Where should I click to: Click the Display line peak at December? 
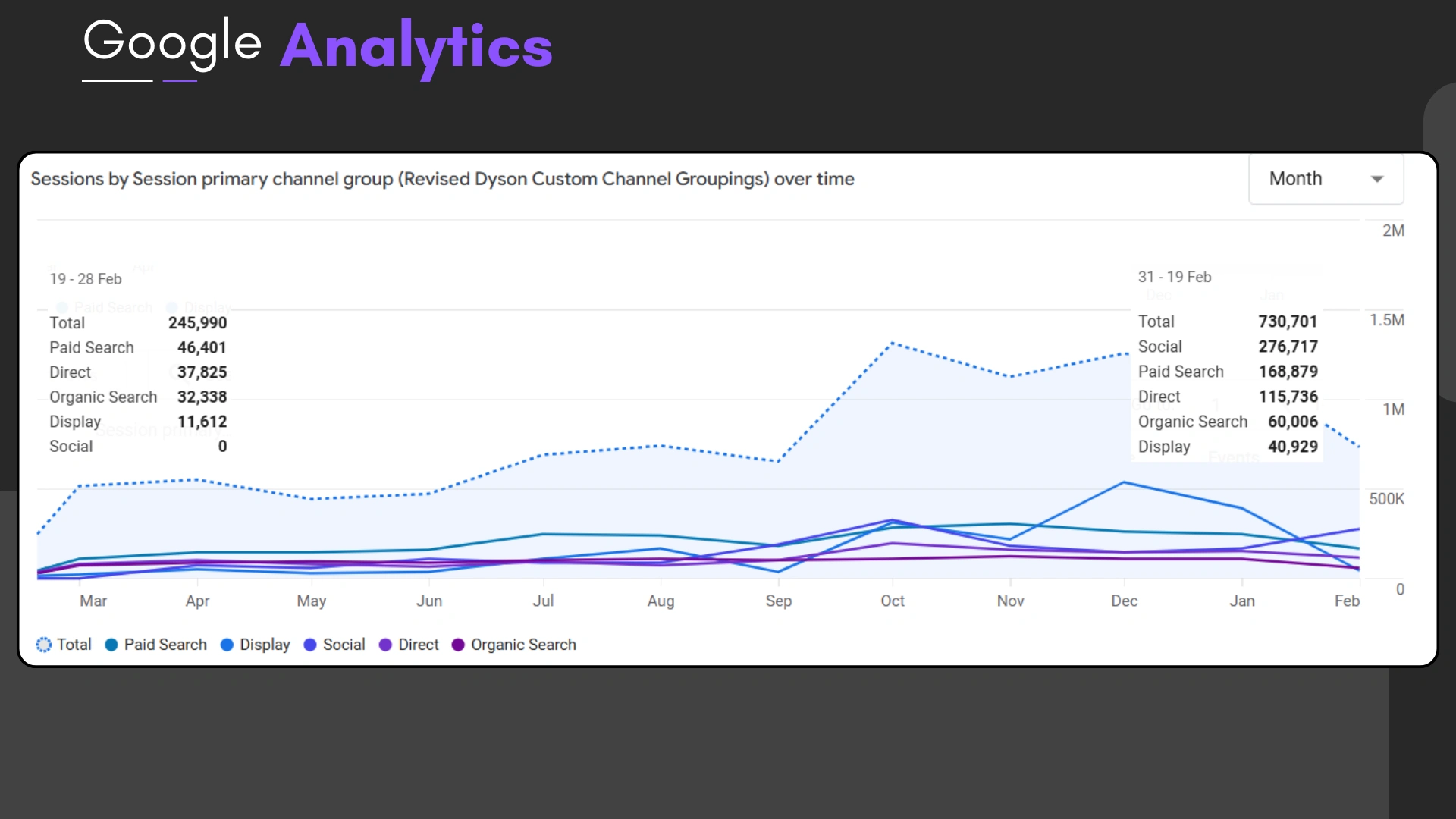[1124, 482]
